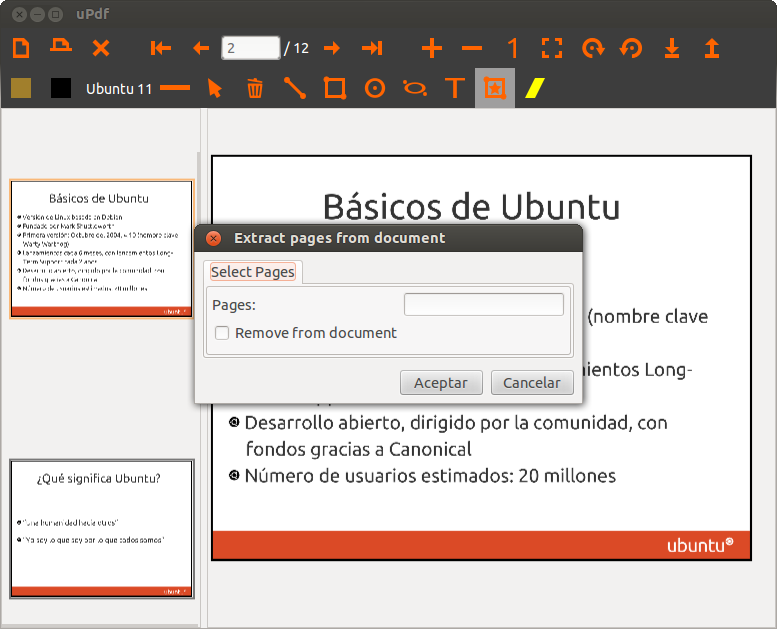
Task: Click the 'Desarrollo abierto' bullet text
Action: click(x=456, y=423)
